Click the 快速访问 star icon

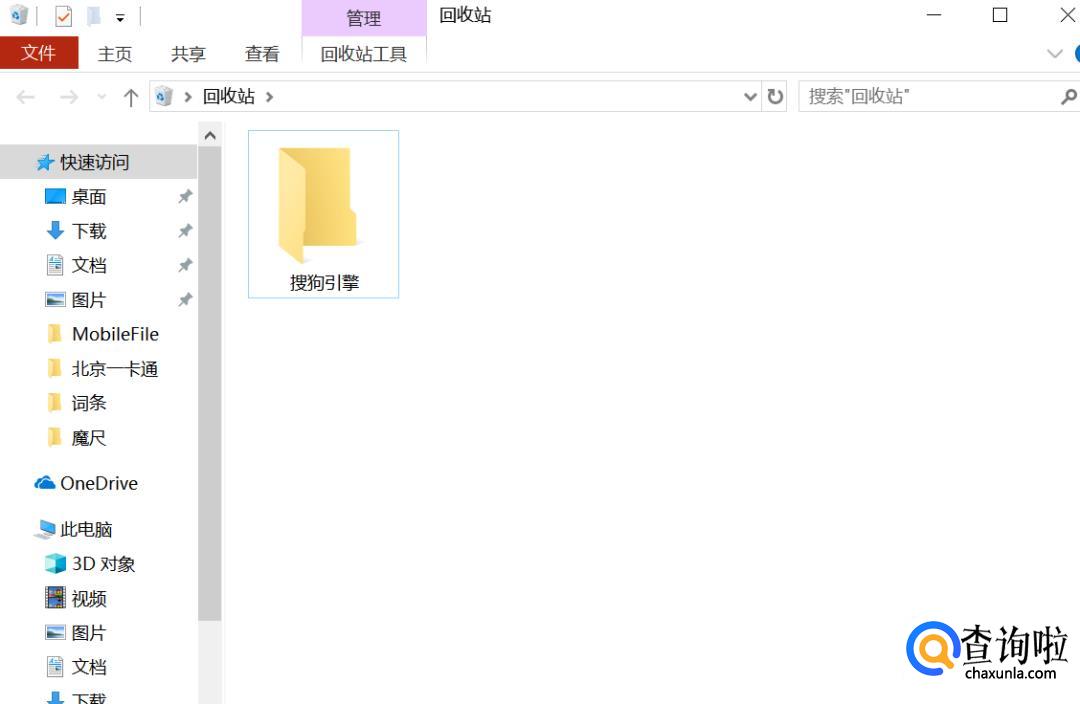(45, 163)
